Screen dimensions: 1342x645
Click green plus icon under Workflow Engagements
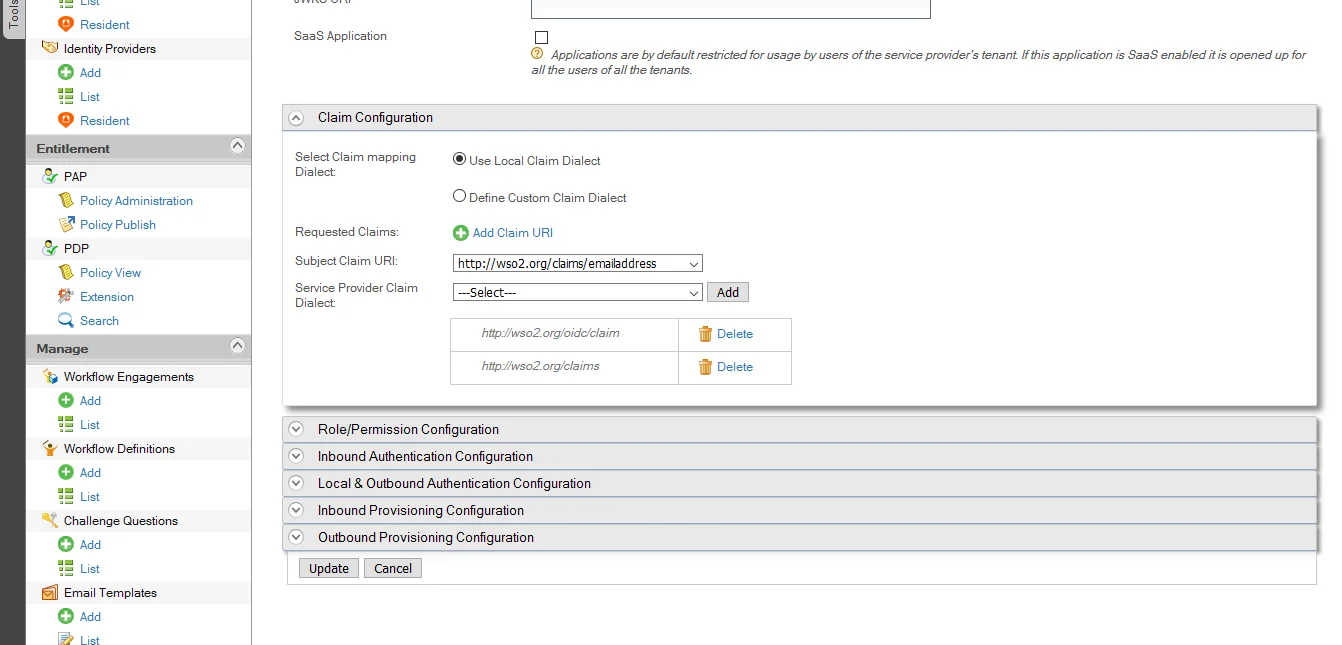[66, 400]
